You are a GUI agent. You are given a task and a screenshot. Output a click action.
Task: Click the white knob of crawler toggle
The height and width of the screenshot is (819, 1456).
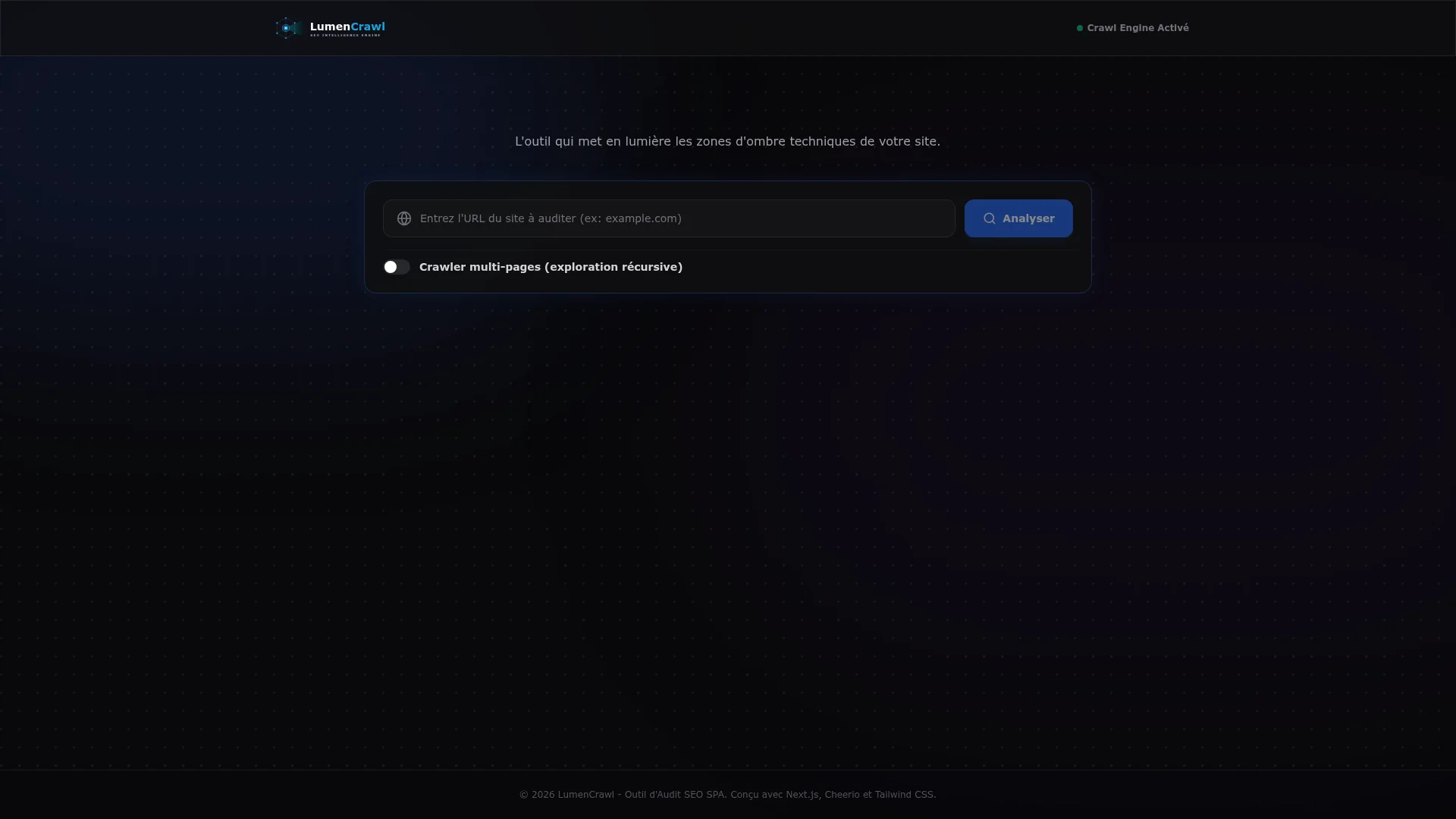tap(391, 267)
